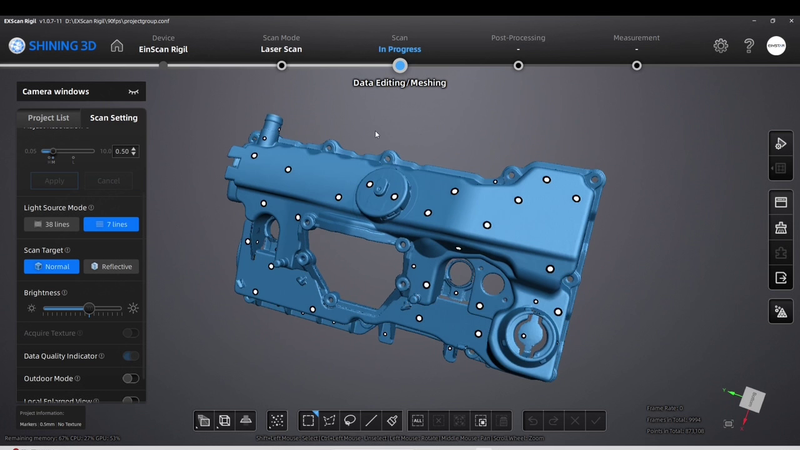The image size is (800, 450).
Task: Select the lasso selection tool
Action: point(350,421)
